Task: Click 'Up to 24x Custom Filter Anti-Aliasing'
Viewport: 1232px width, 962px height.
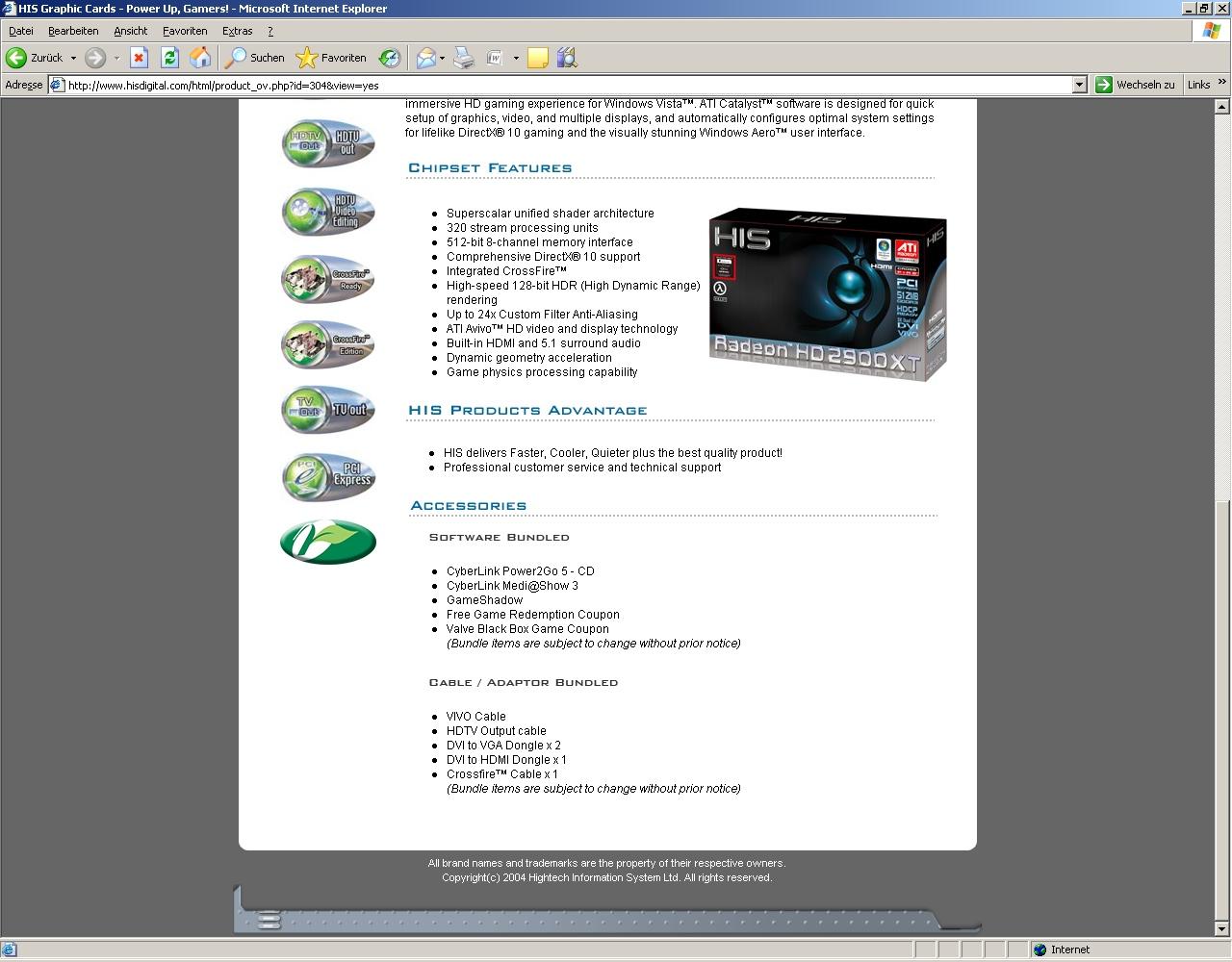Action: coord(542,315)
